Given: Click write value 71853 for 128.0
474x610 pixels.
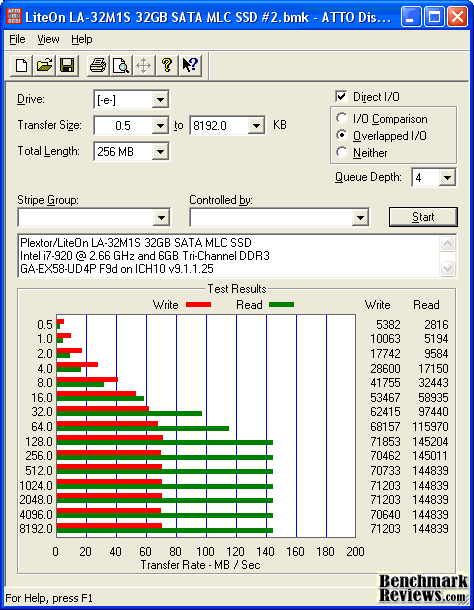Looking at the screenshot, I should point(385,442).
